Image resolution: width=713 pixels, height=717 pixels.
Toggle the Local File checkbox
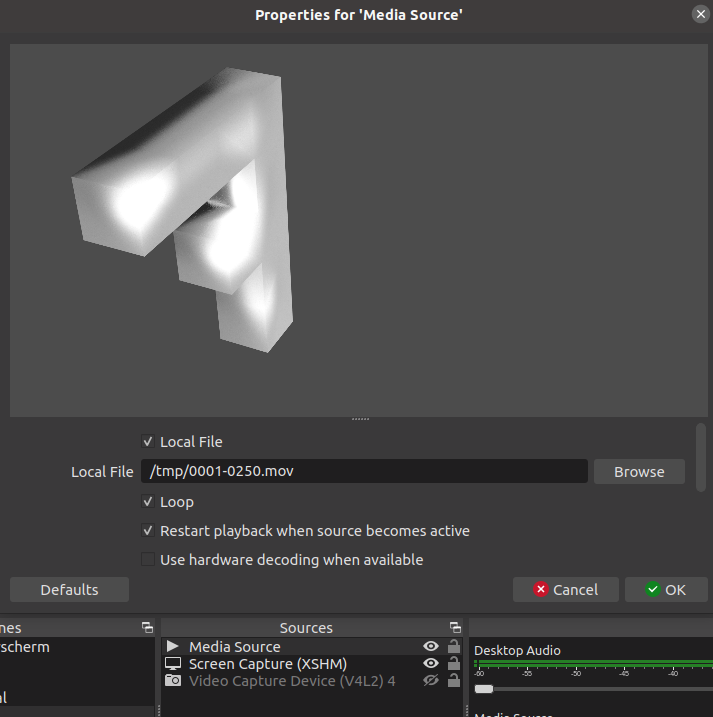(x=148, y=442)
